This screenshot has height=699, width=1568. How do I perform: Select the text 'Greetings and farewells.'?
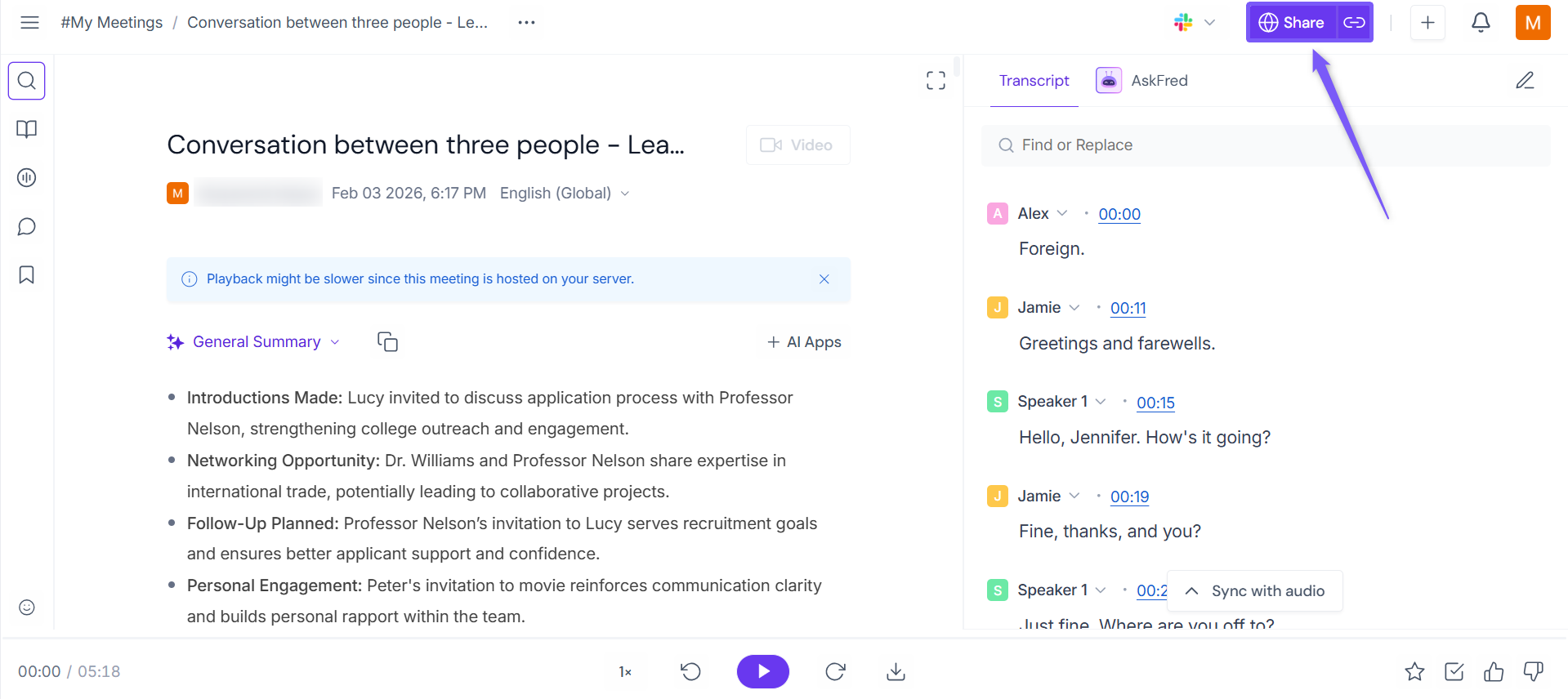tap(1117, 343)
